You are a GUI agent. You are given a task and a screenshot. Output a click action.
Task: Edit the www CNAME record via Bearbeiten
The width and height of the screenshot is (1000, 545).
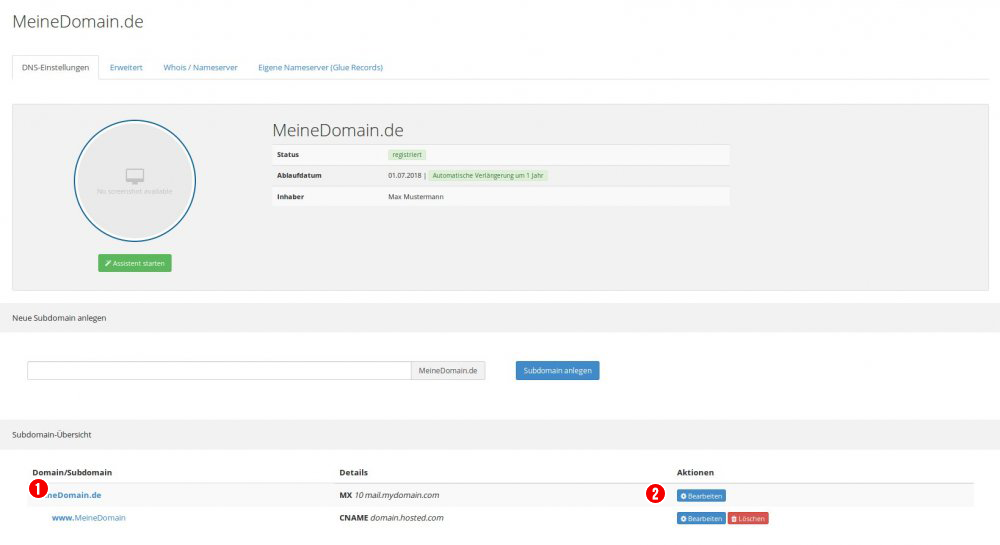[x=701, y=519]
